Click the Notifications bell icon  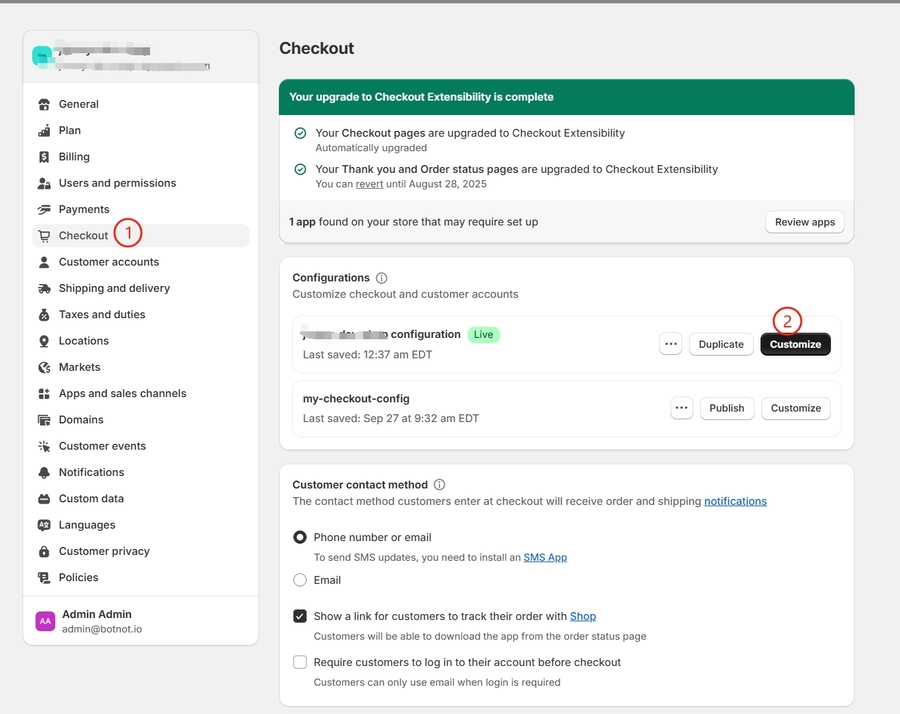(x=44, y=473)
